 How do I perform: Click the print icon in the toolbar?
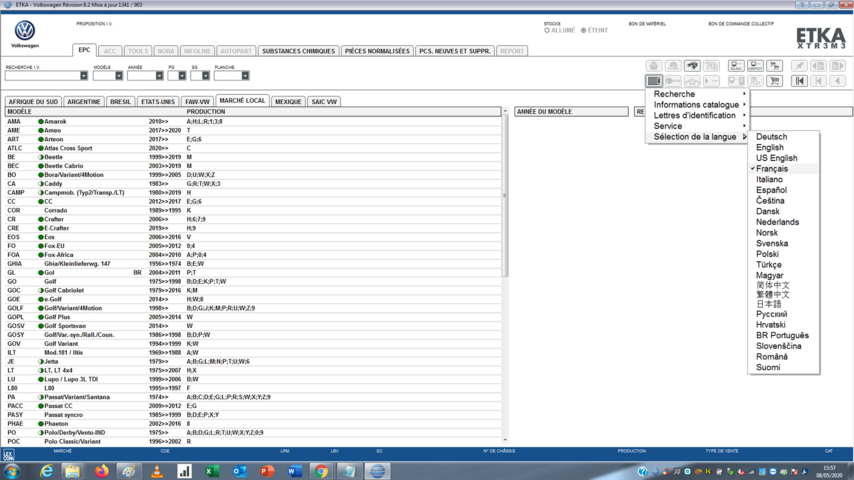(654, 66)
